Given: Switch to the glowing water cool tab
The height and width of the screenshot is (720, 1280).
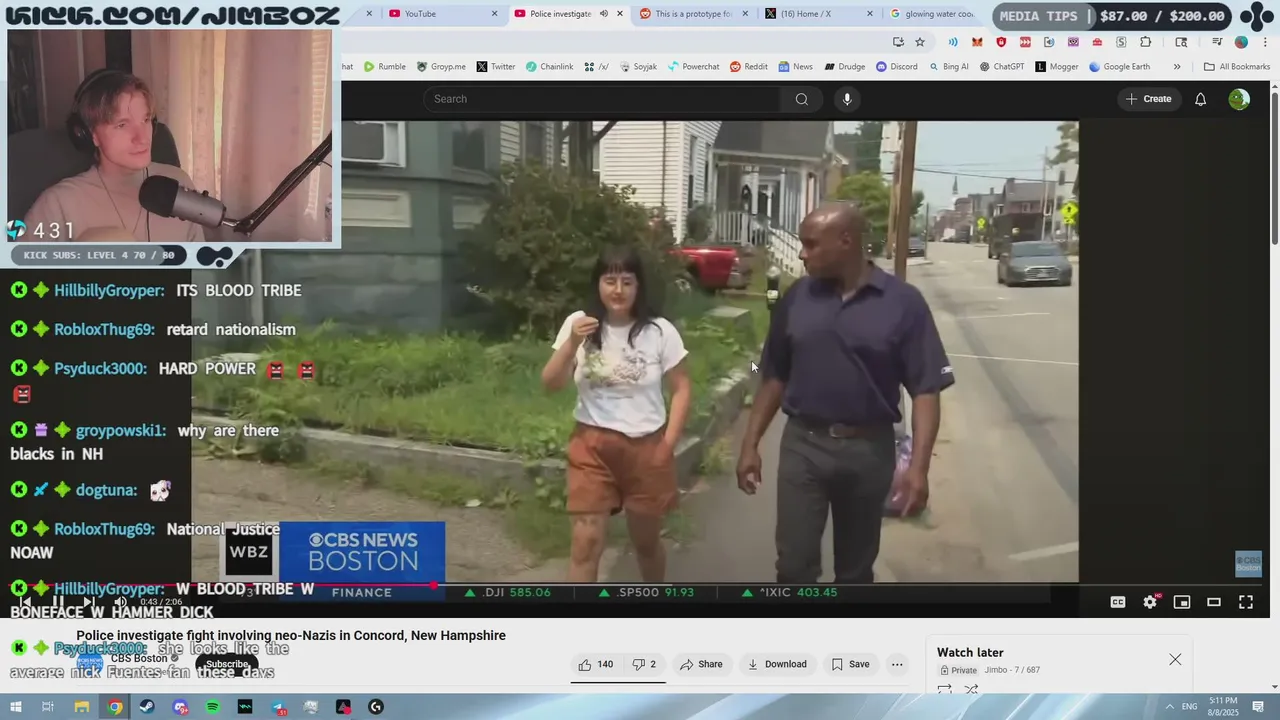Looking at the screenshot, I should tap(933, 14).
